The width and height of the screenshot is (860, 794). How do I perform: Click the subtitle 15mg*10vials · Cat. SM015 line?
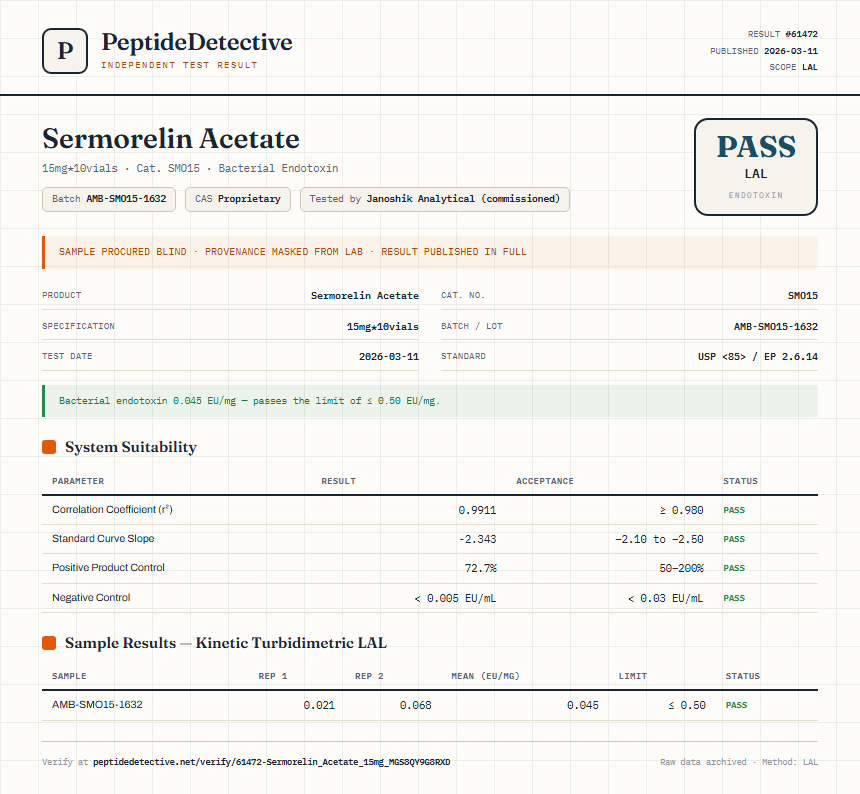coord(190,168)
